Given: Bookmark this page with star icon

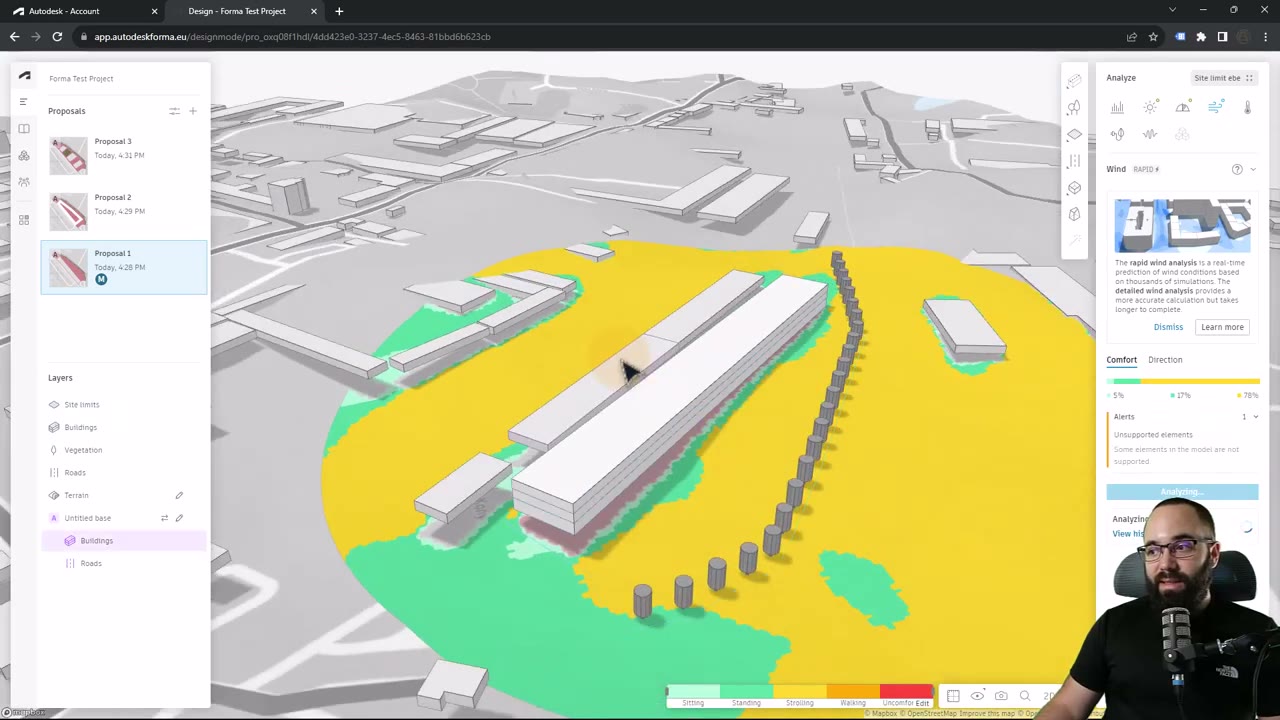Looking at the screenshot, I should pyautogui.click(x=1153, y=37).
